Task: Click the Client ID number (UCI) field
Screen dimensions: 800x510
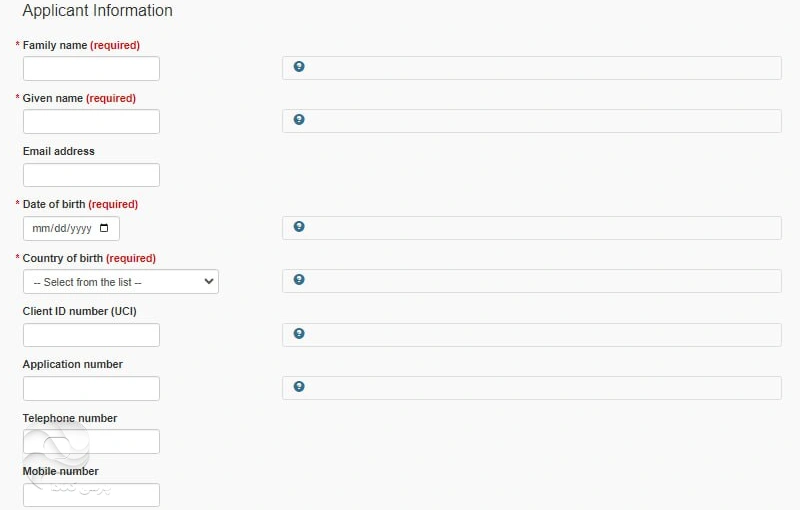Action: (91, 335)
